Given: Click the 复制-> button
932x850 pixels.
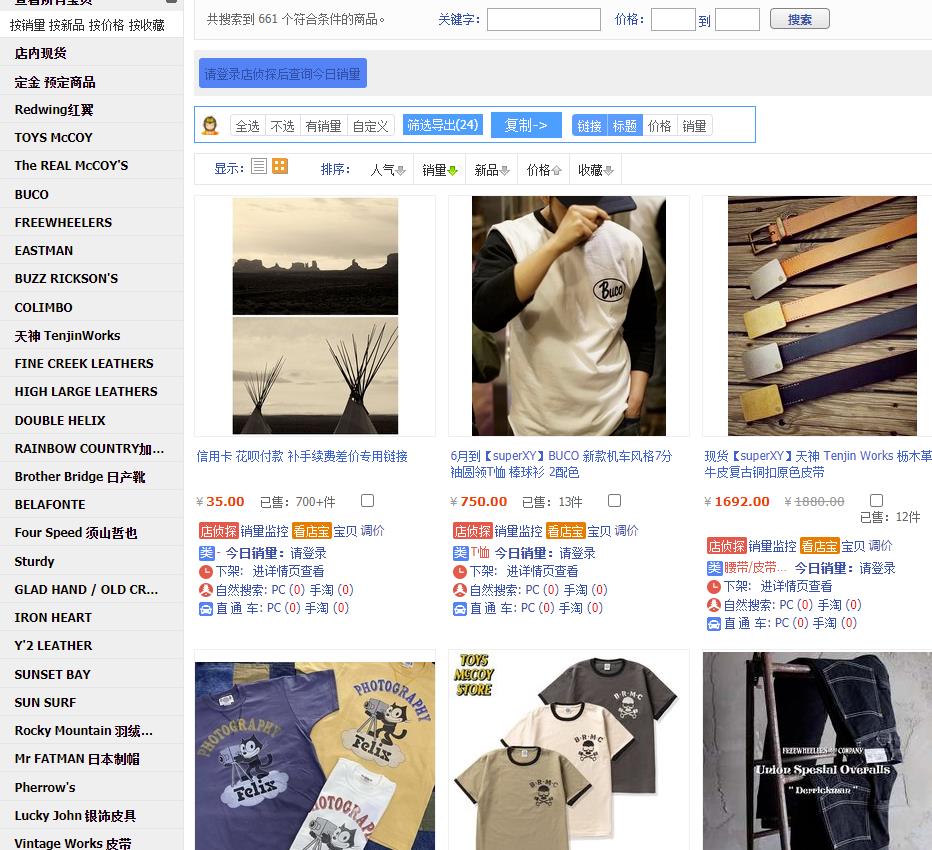Looking at the screenshot, I should click(526, 125).
